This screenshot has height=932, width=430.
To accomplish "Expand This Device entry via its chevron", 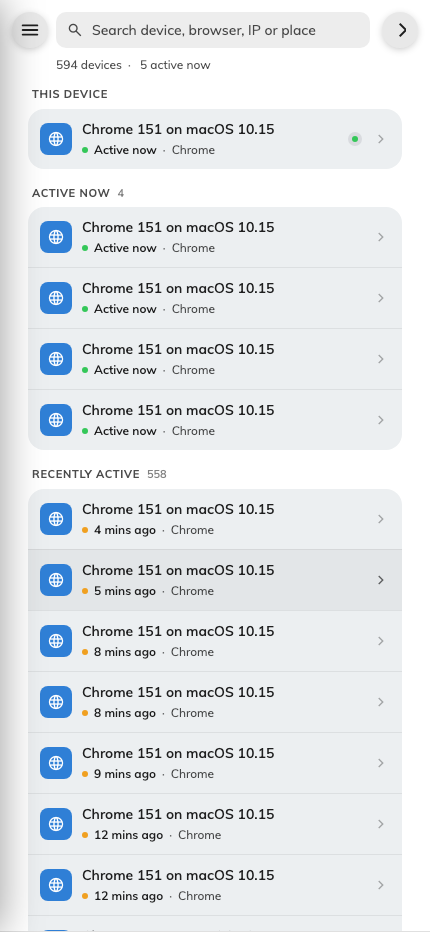I will (x=381, y=139).
